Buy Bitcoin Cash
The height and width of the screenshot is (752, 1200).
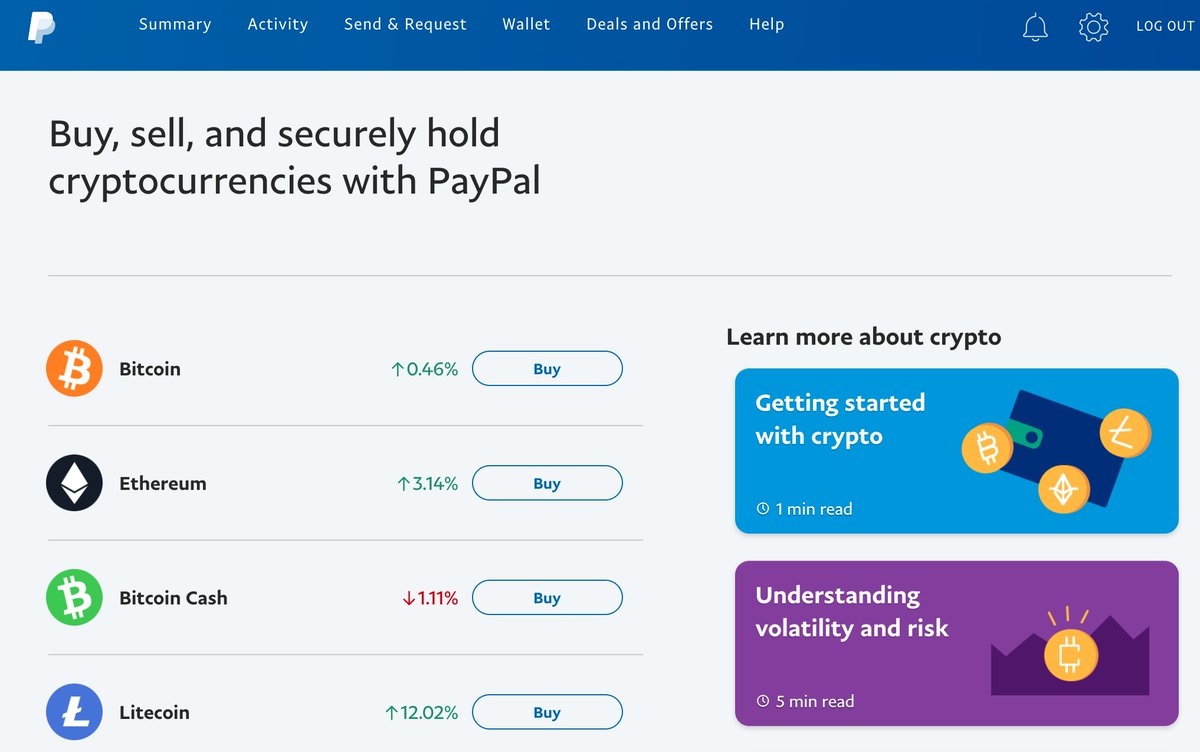(x=547, y=598)
